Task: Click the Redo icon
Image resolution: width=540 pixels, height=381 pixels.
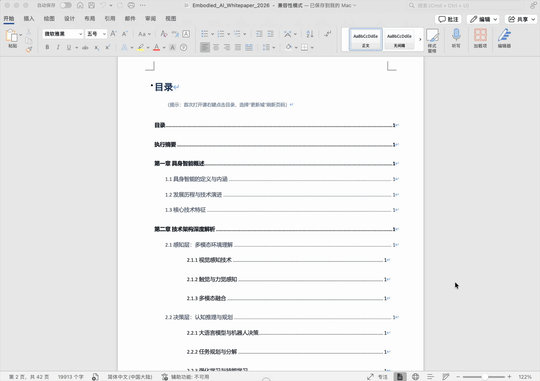Action: pos(120,5)
